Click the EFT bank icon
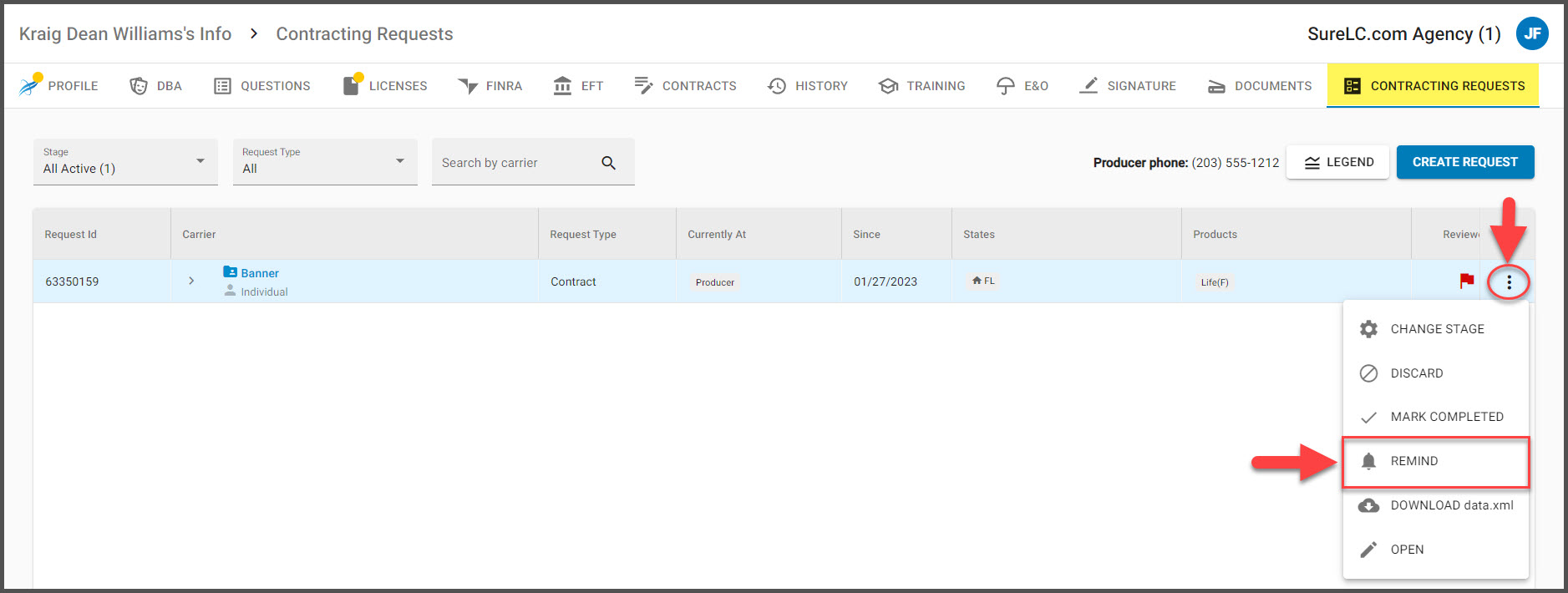Image resolution: width=1568 pixels, height=593 pixels. [563, 86]
